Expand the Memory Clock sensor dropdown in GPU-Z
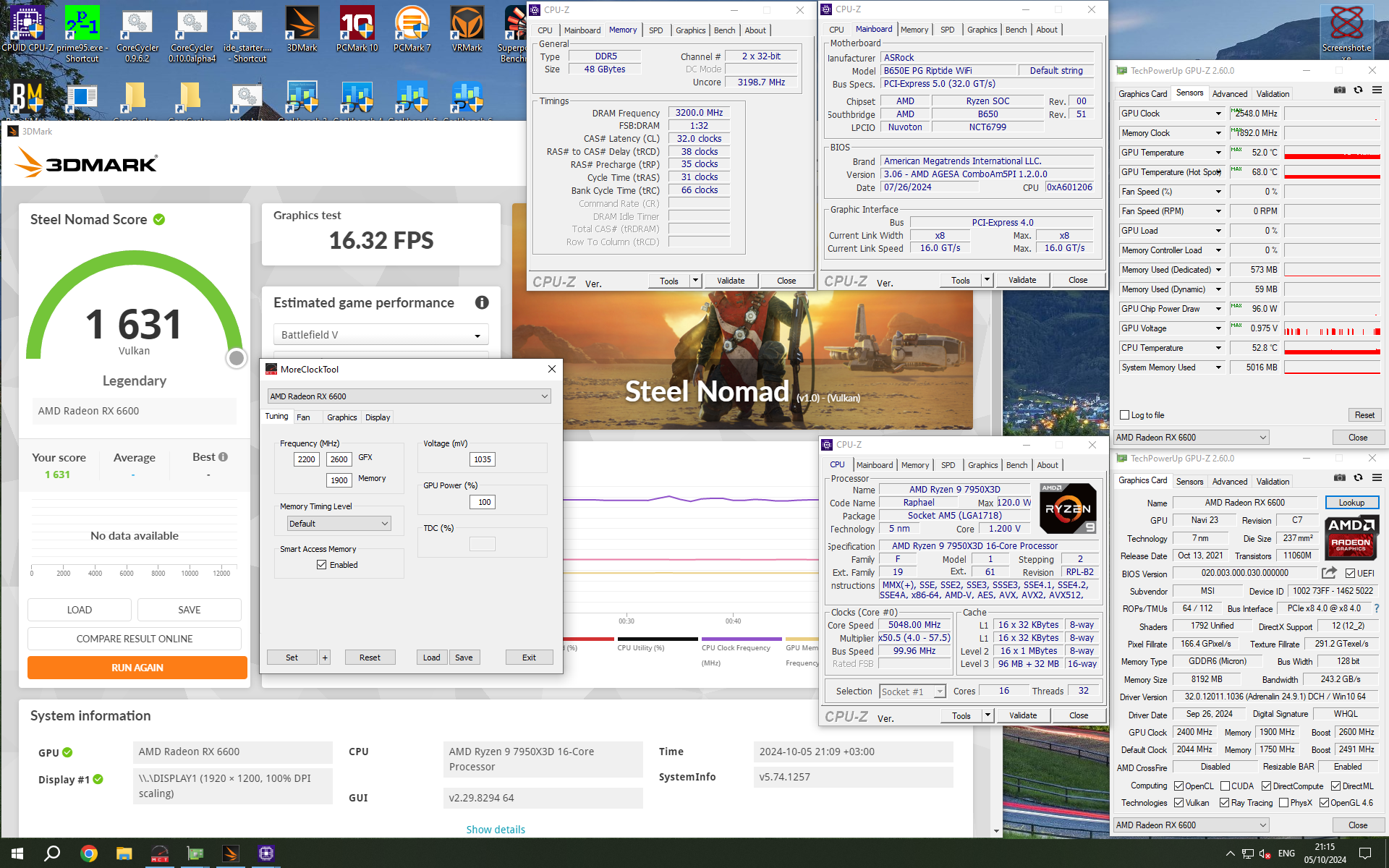Viewport: 1389px width, 868px height. (x=1218, y=133)
